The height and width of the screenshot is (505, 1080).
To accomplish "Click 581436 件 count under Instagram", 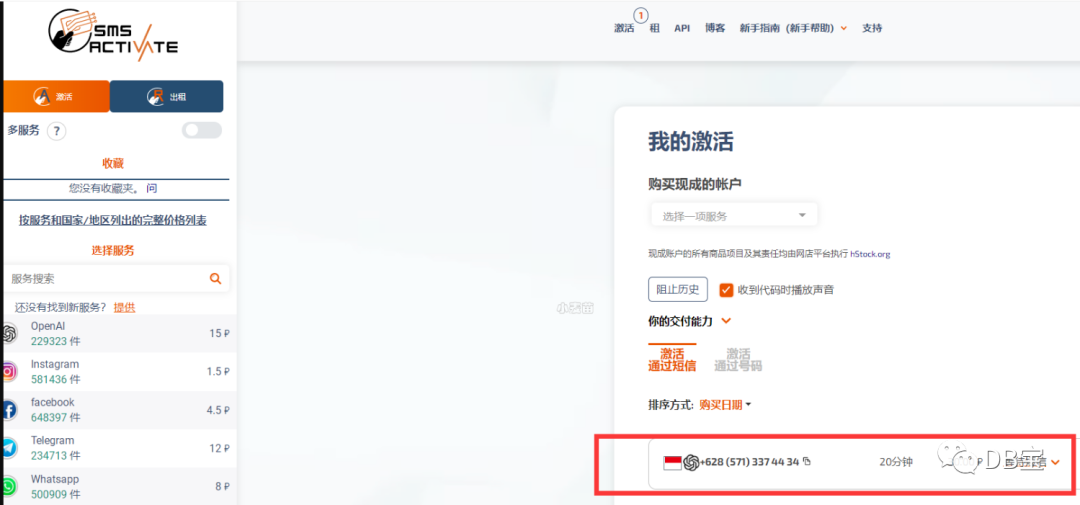I will (x=56, y=380).
